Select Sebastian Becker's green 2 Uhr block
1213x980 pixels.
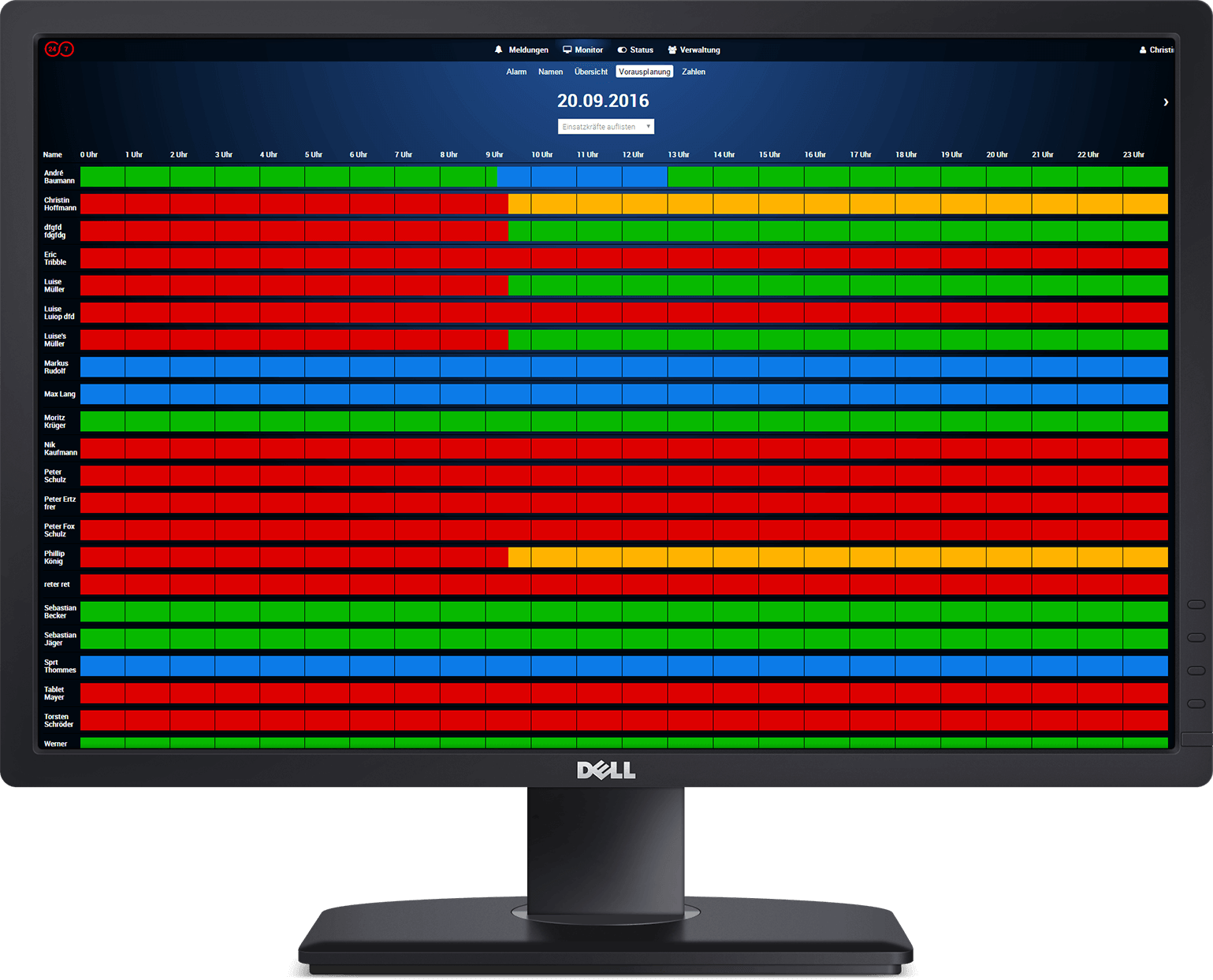click(x=192, y=612)
